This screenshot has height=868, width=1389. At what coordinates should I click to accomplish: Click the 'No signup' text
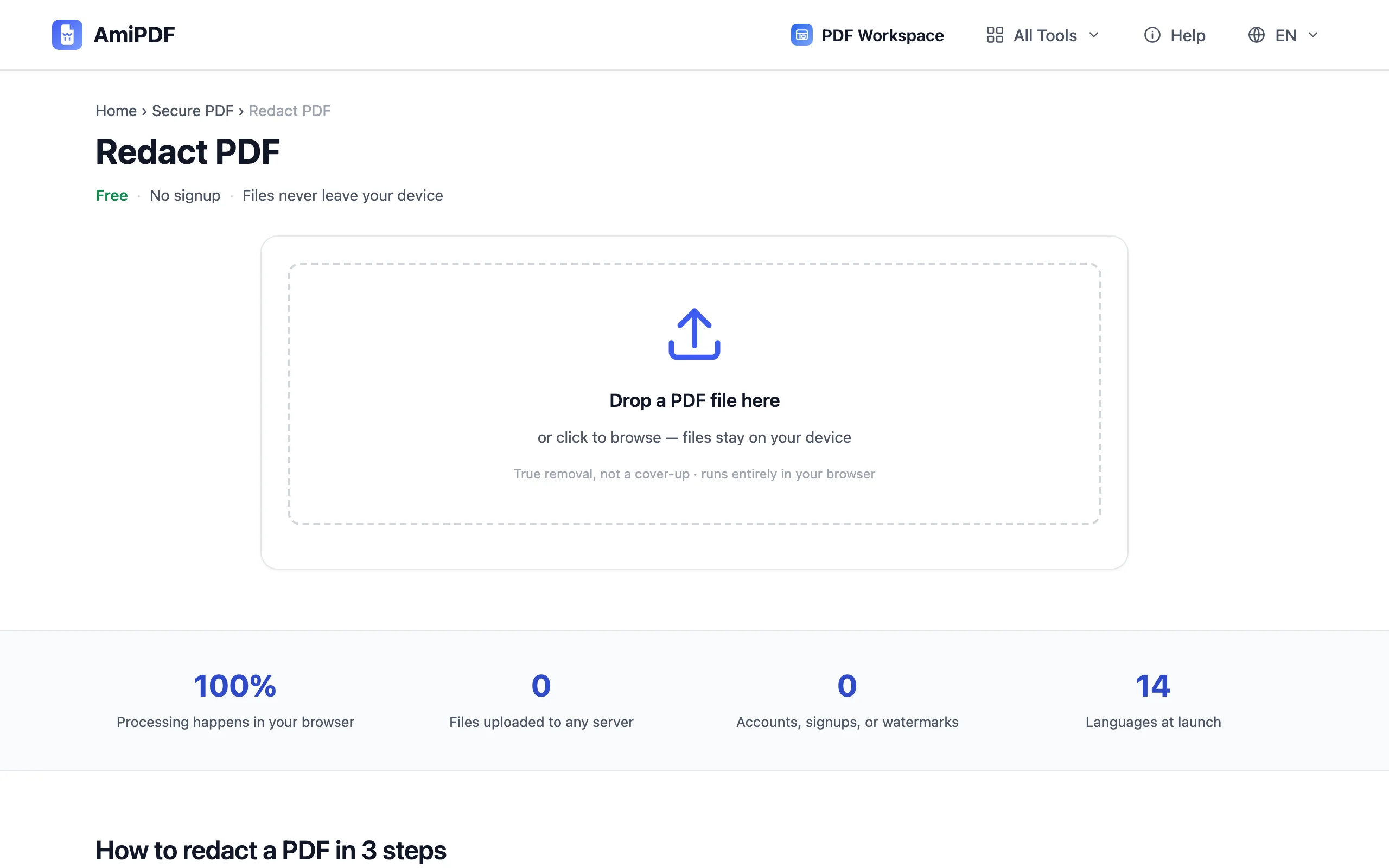tap(185, 196)
